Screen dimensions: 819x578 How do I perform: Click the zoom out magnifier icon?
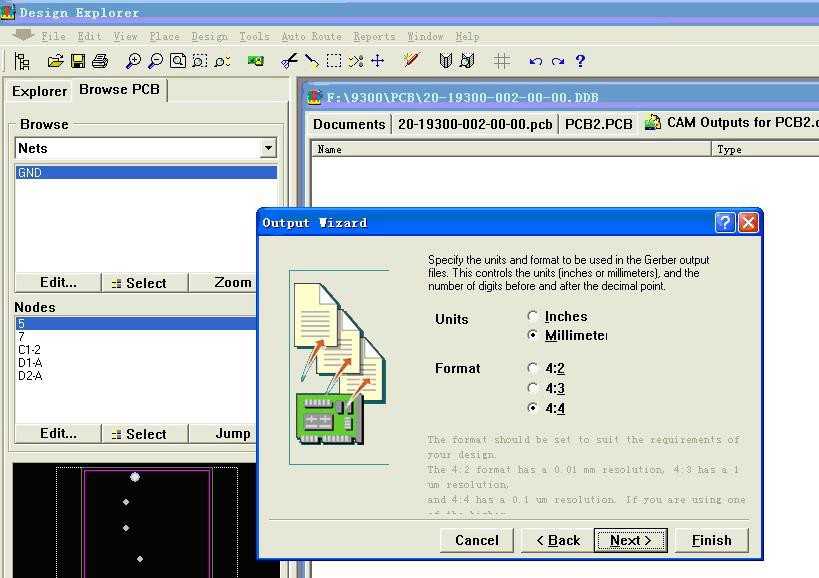[155, 61]
